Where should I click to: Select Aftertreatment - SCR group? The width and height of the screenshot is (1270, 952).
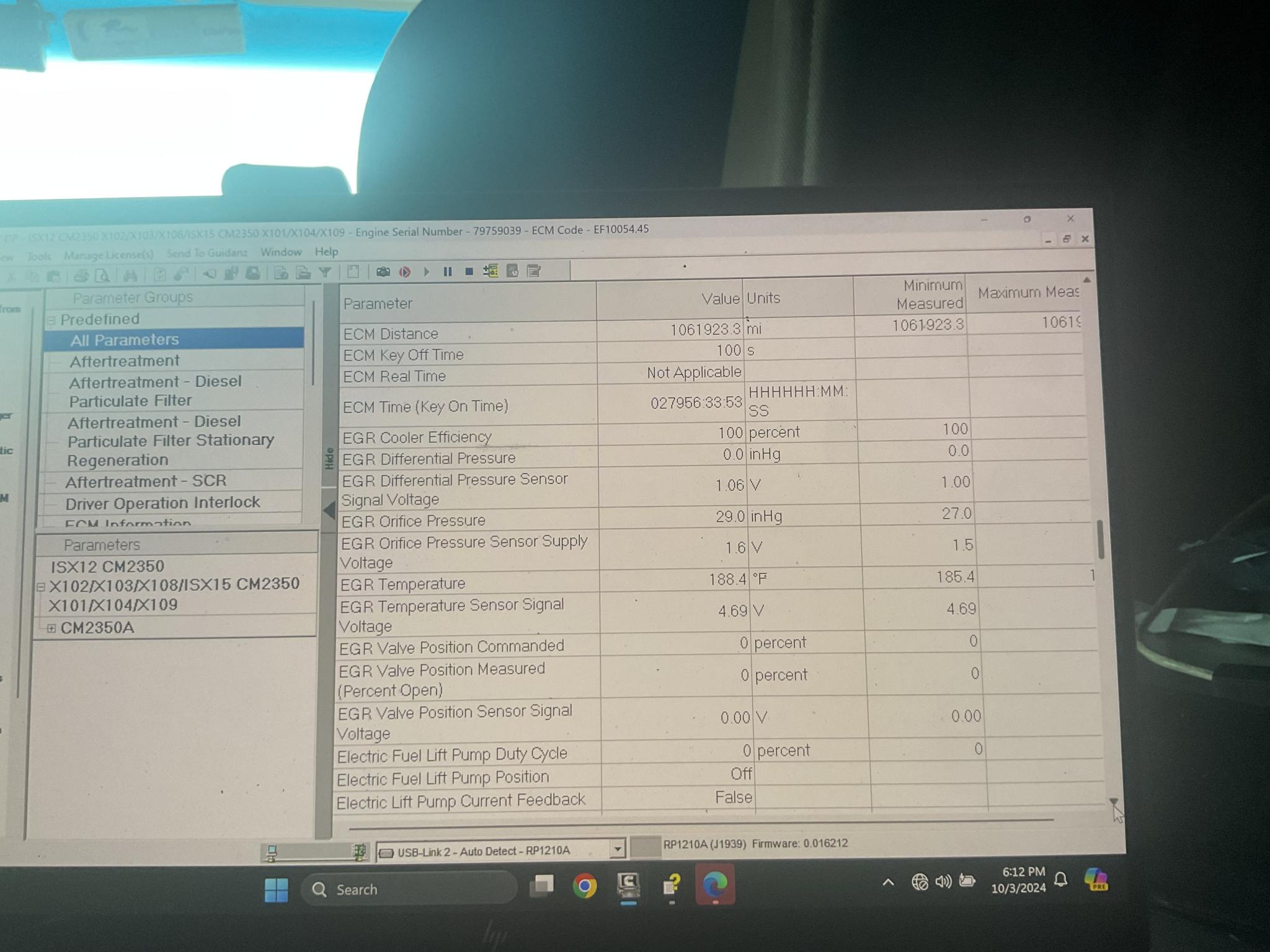click(x=171, y=481)
